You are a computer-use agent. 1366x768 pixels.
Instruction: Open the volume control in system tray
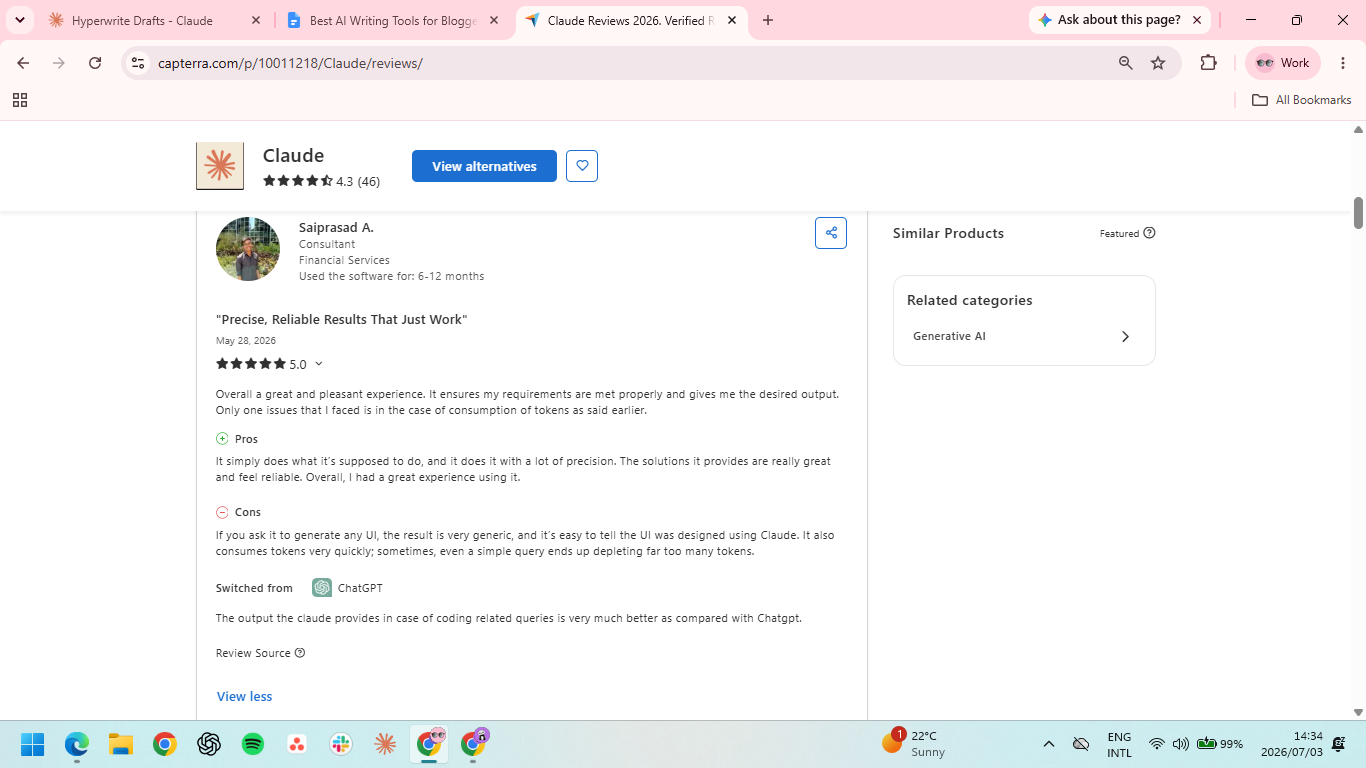[x=1180, y=744]
